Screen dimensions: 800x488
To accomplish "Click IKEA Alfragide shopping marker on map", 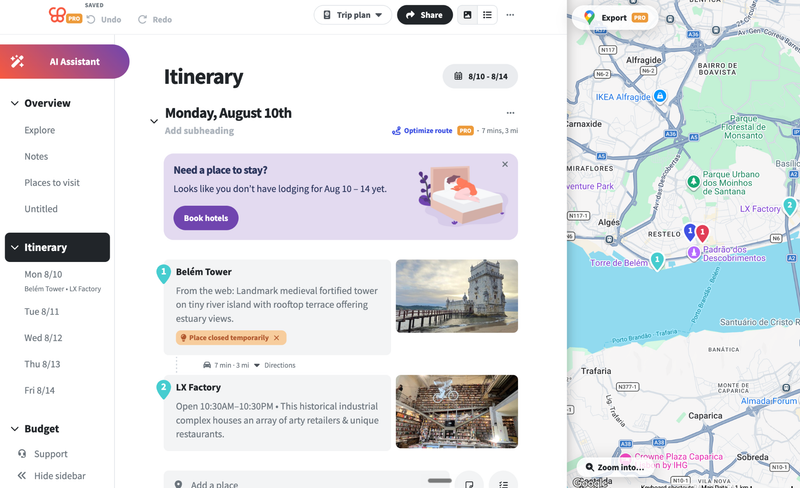I will coord(660,95).
